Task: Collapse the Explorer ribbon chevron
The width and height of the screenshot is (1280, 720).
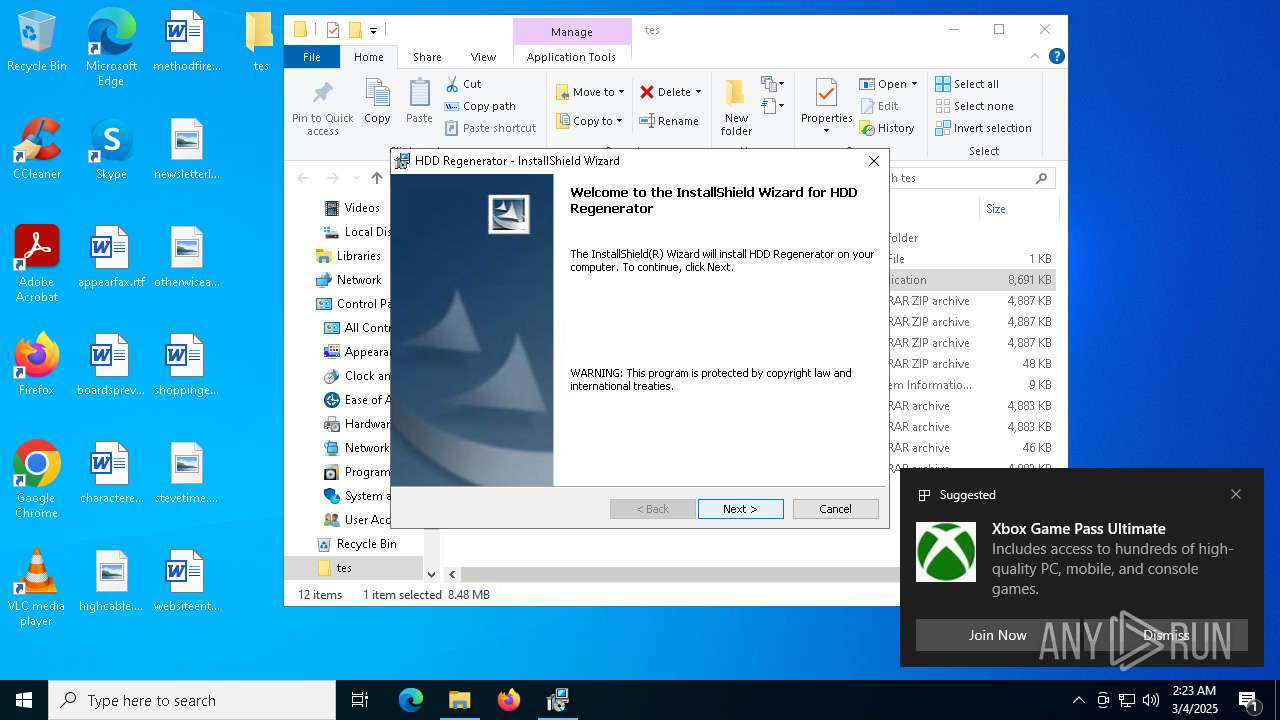Action: pyautogui.click(x=1035, y=56)
